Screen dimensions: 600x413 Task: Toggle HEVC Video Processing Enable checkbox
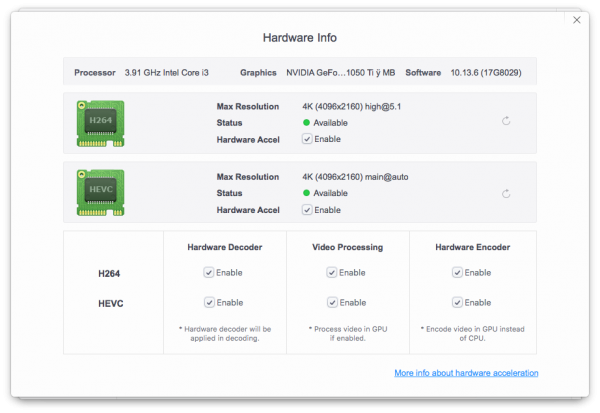click(332, 302)
